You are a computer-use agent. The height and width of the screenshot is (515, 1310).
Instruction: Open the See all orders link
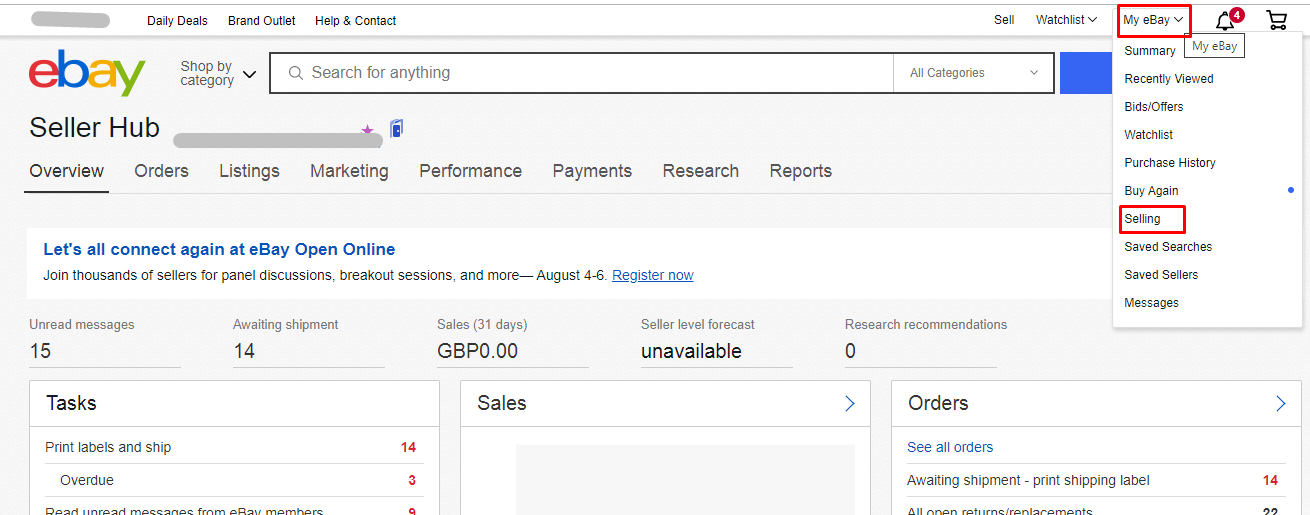coord(950,447)
